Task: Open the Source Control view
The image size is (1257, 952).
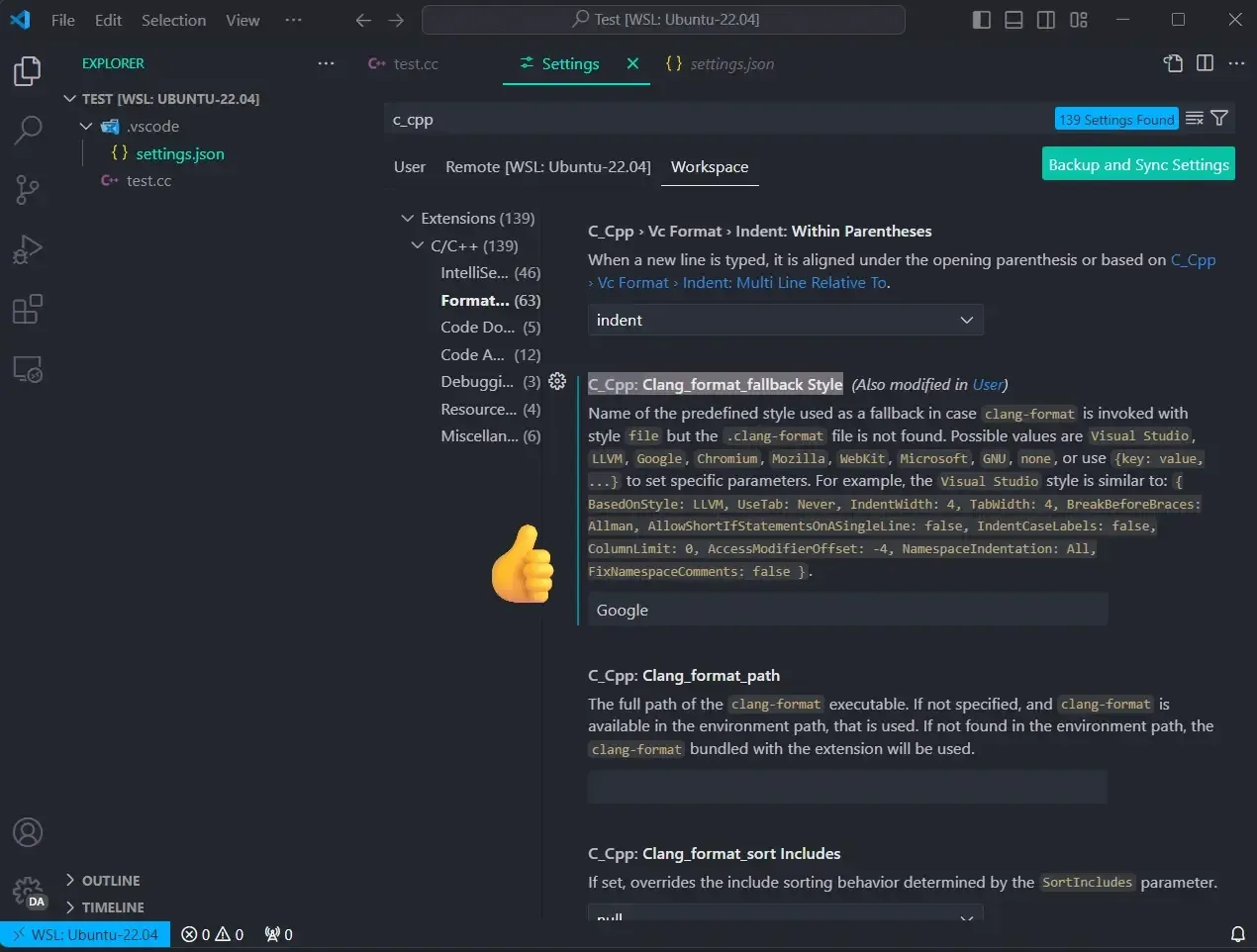Action: coord(28,189)
